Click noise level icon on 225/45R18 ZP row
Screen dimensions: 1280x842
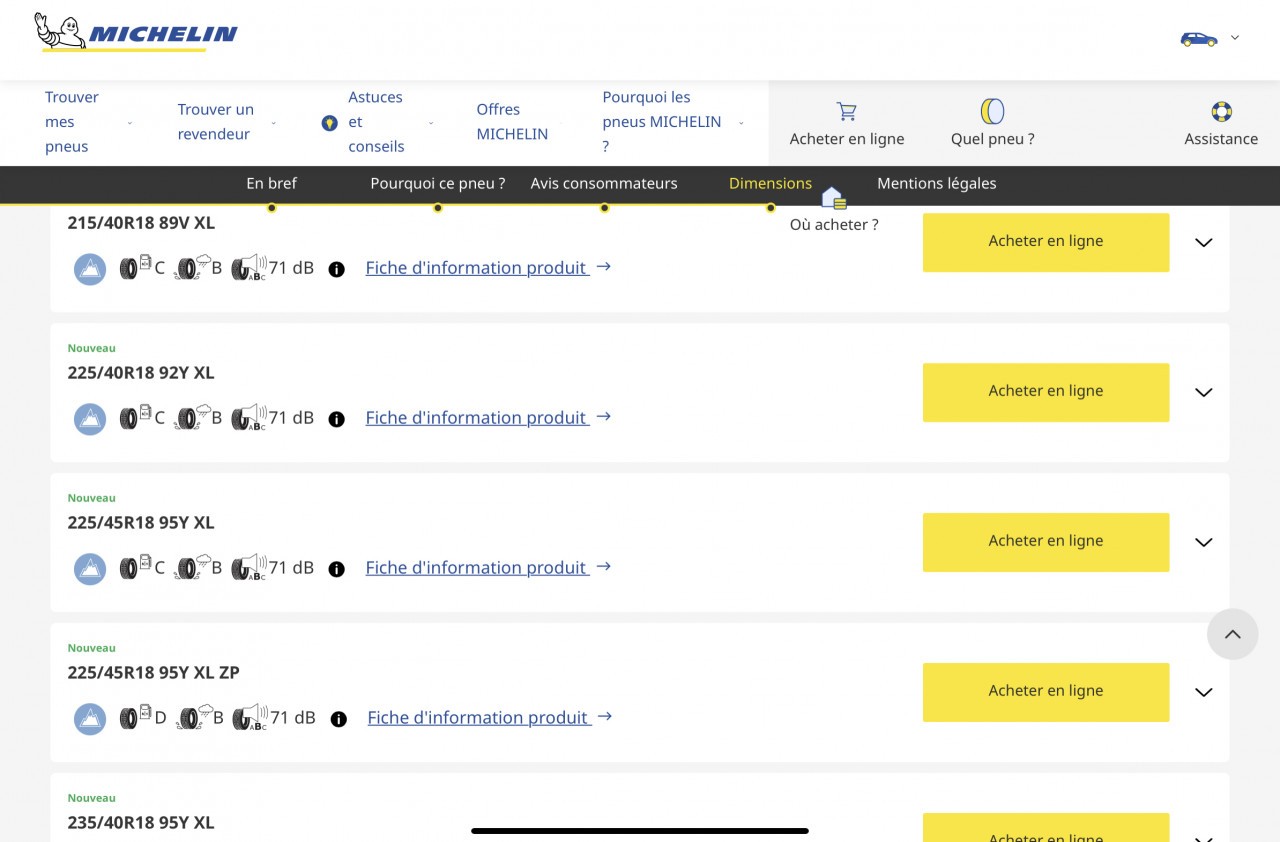pos(250,717)
